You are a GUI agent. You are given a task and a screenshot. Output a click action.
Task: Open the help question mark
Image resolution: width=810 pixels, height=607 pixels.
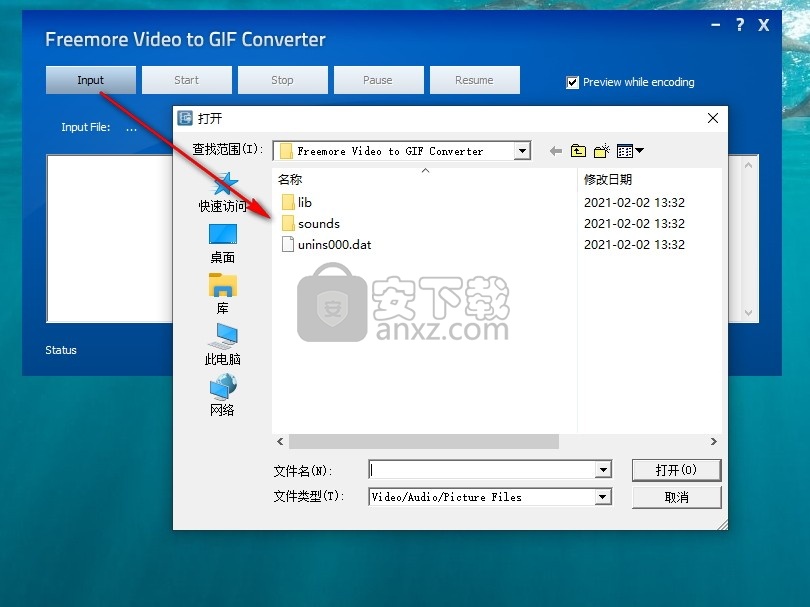pyautogui.click(x=740, y=25)
